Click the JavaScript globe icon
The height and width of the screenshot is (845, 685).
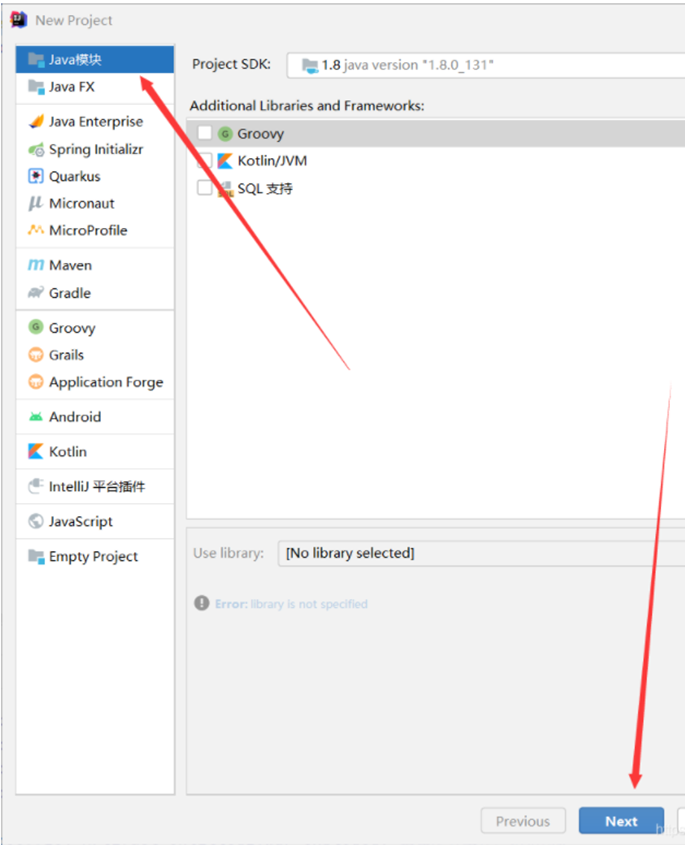click(x=36, y=521)
